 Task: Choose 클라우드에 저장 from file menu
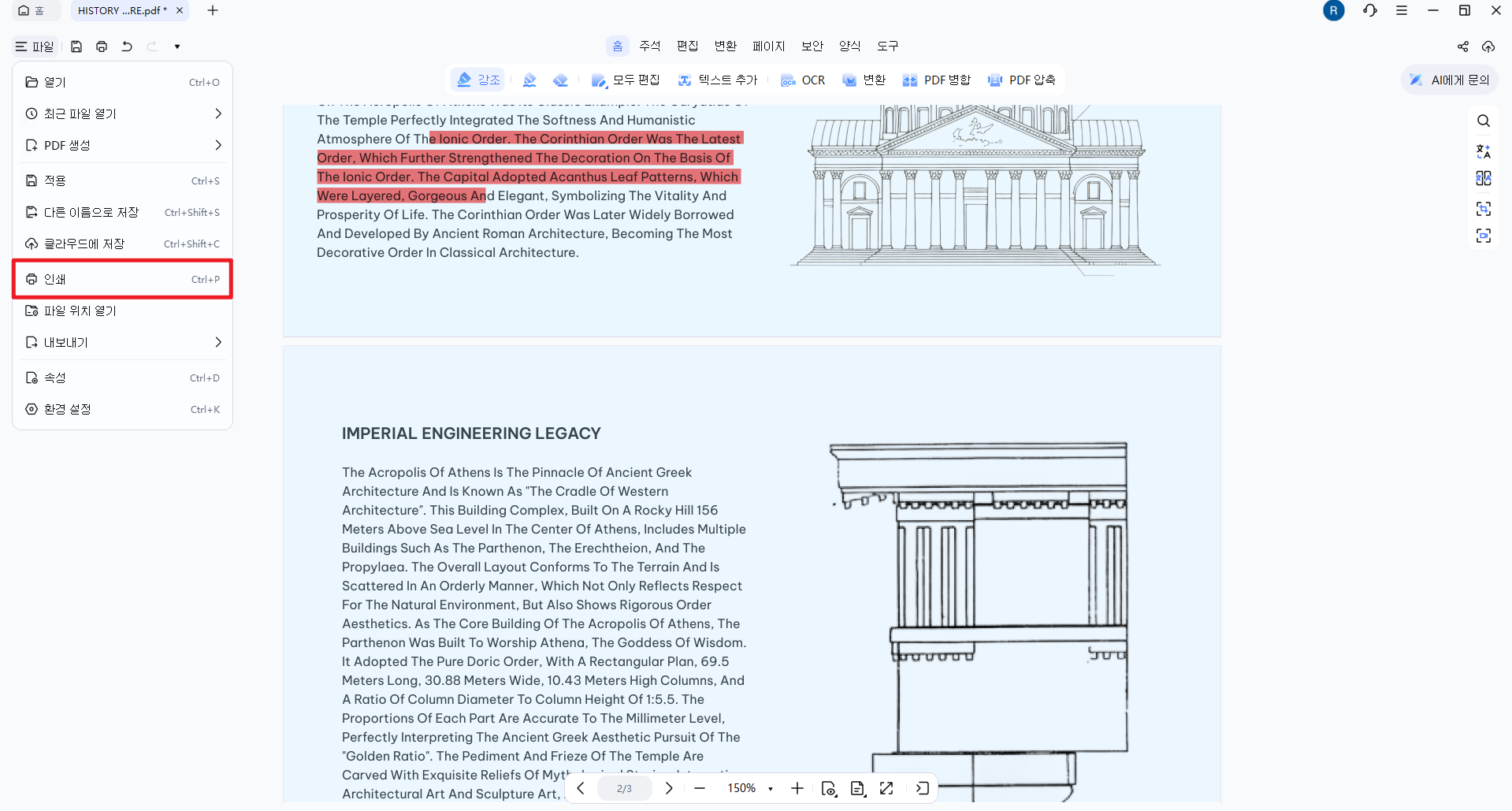123,244
